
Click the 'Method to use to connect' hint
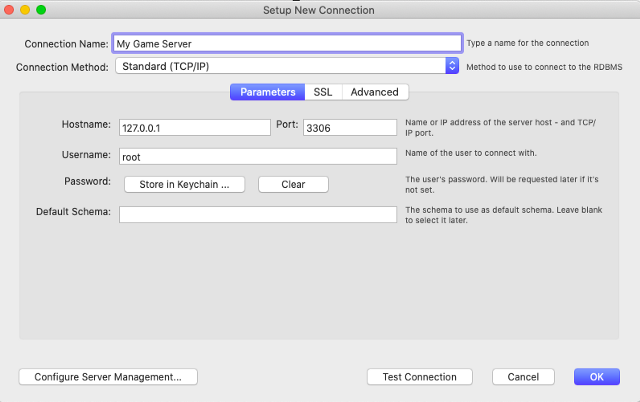[544, 67]
